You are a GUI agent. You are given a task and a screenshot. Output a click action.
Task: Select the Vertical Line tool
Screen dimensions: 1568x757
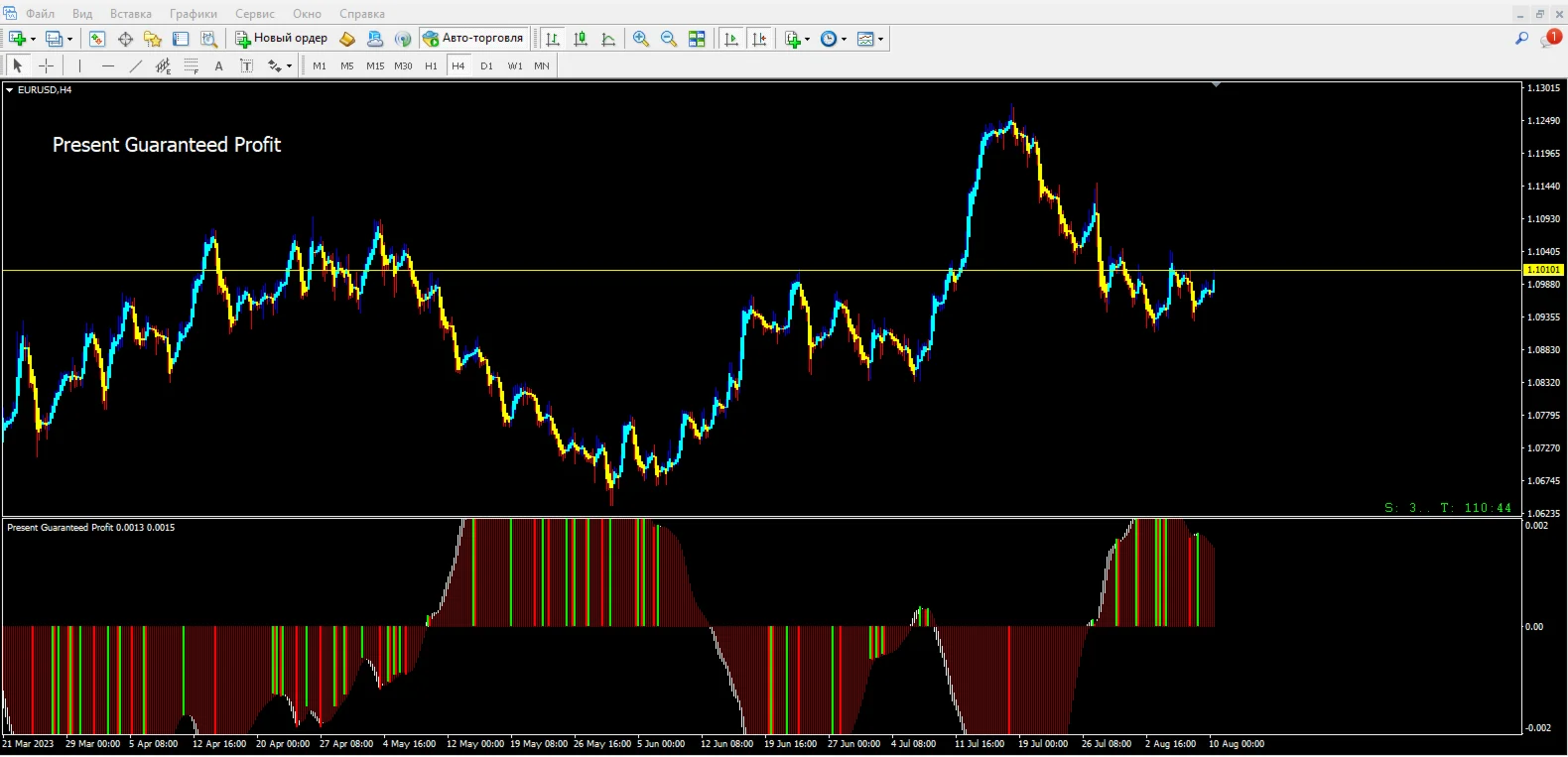(x=79, y=65)
